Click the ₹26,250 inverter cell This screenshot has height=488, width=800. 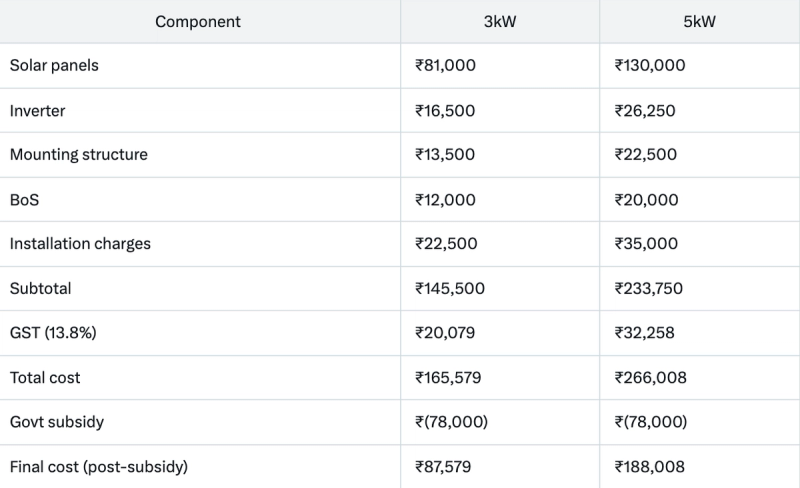tap(645, 111)
